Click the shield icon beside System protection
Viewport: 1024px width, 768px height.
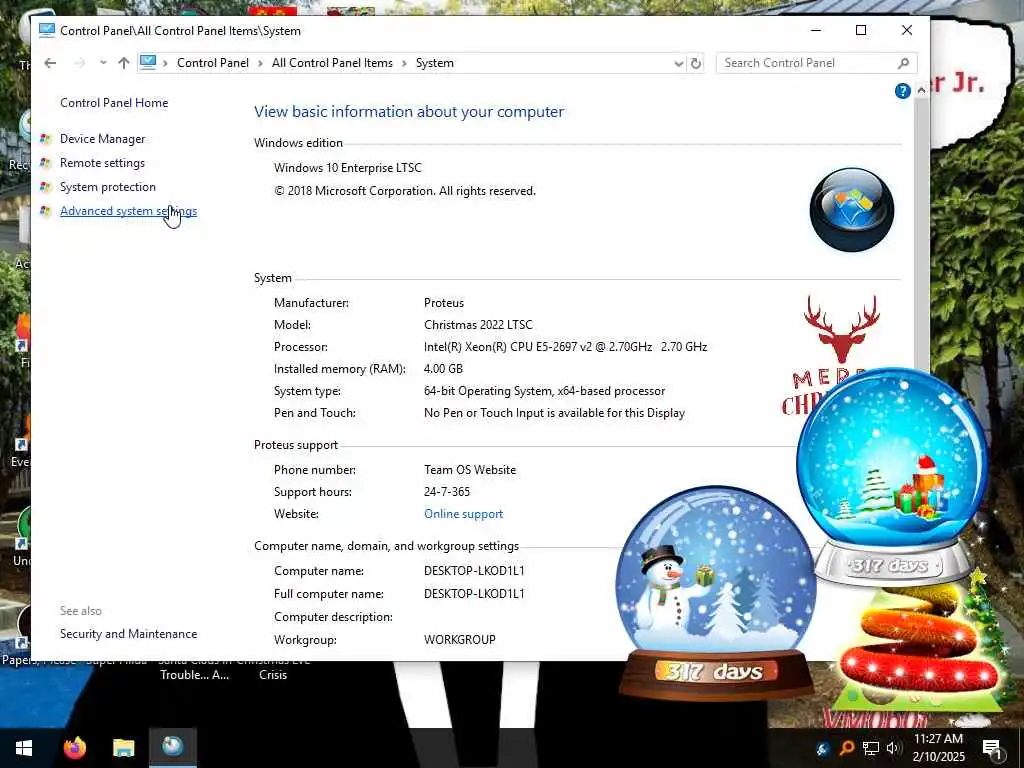(x=45, y=187)
